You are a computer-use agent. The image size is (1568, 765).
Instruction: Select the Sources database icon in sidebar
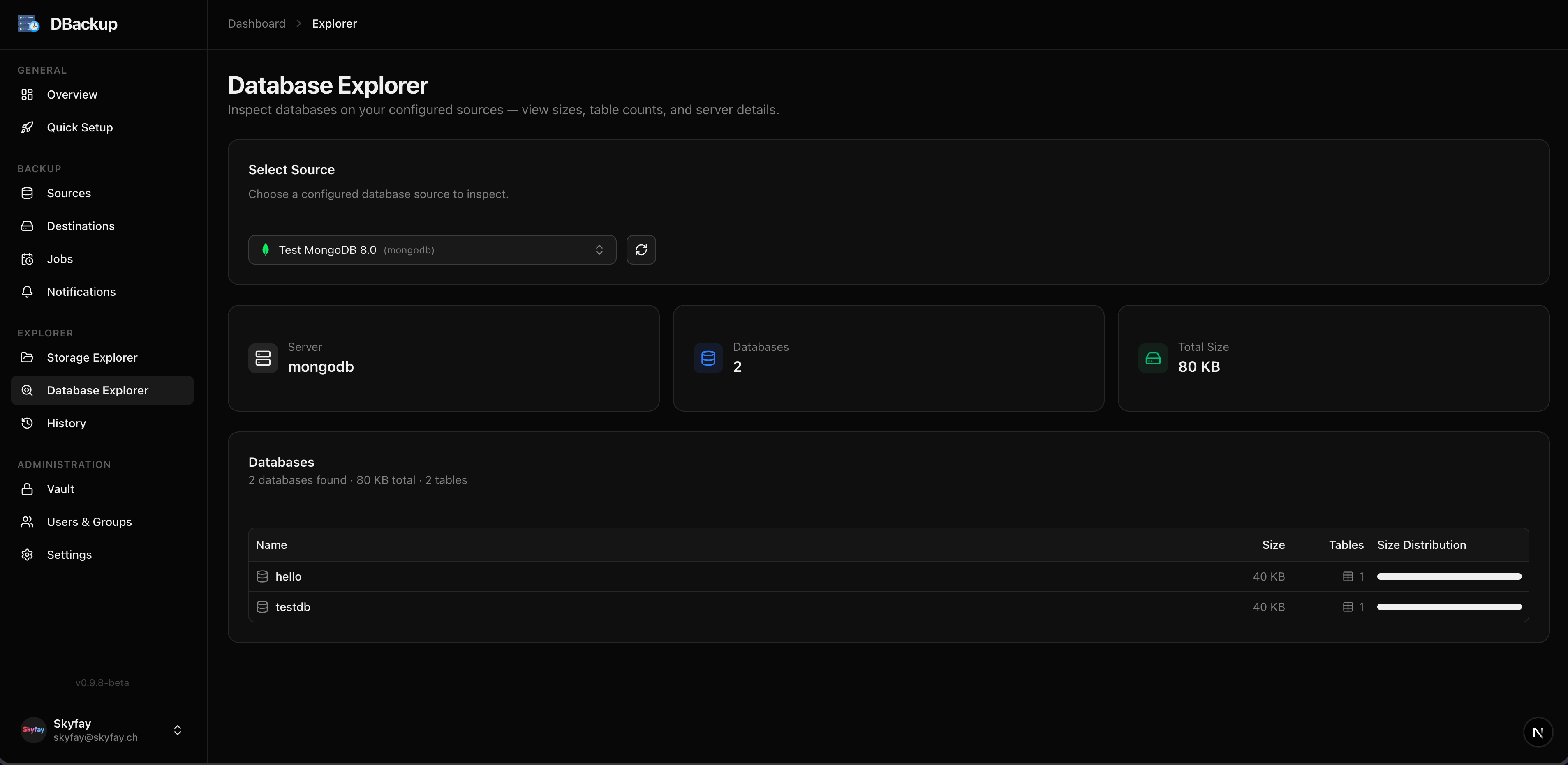pos(28,193)
